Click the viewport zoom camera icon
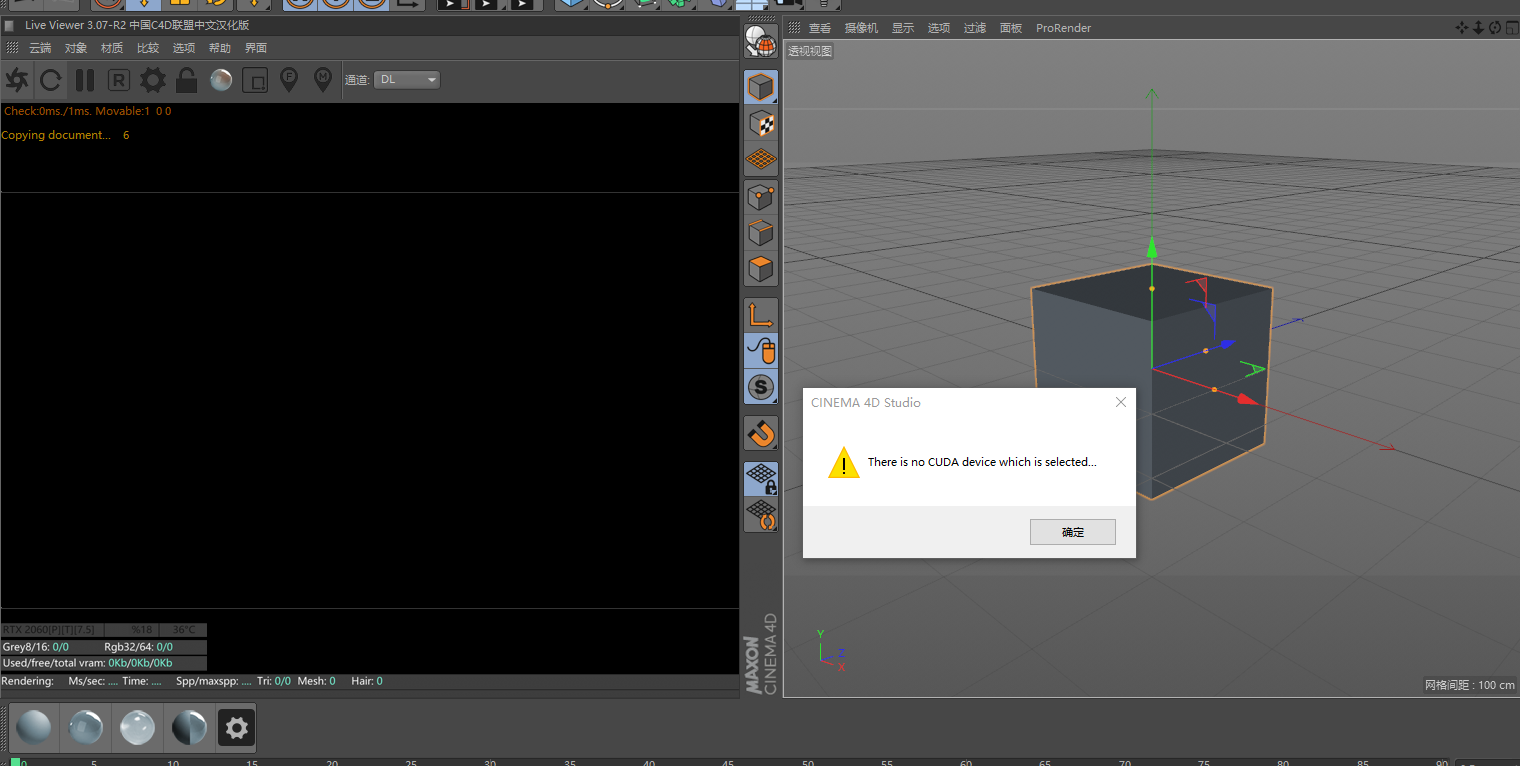This screenshot has width=1520, height=766. [1478, 28]
